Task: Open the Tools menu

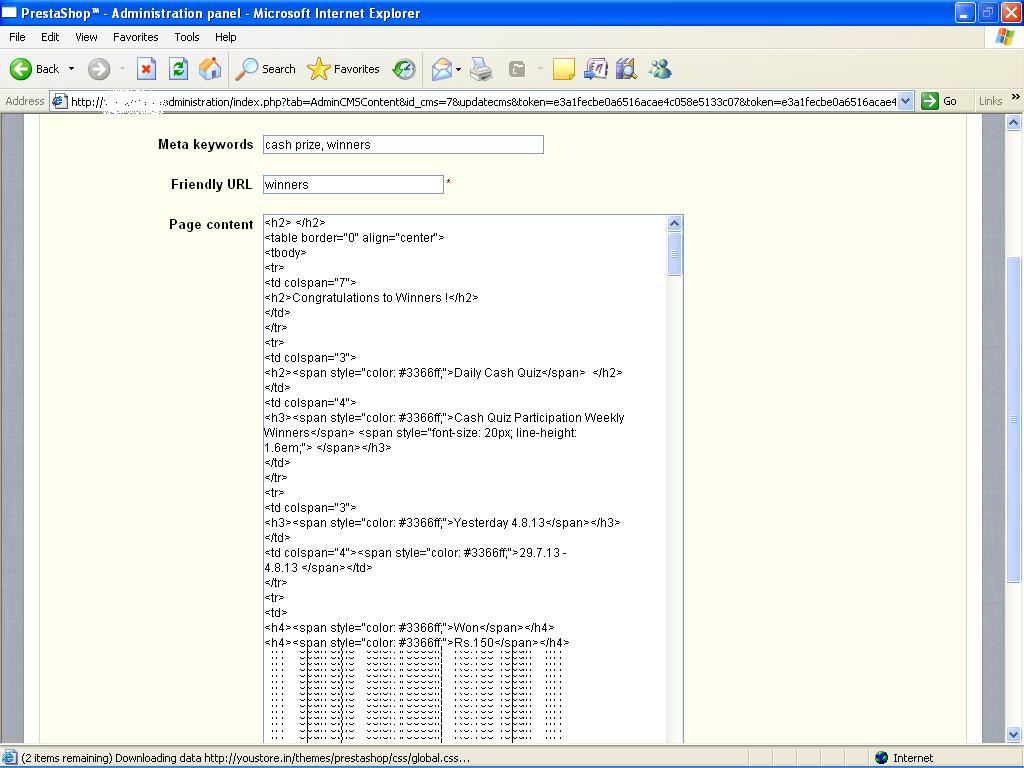Action: tap(187, 37)
